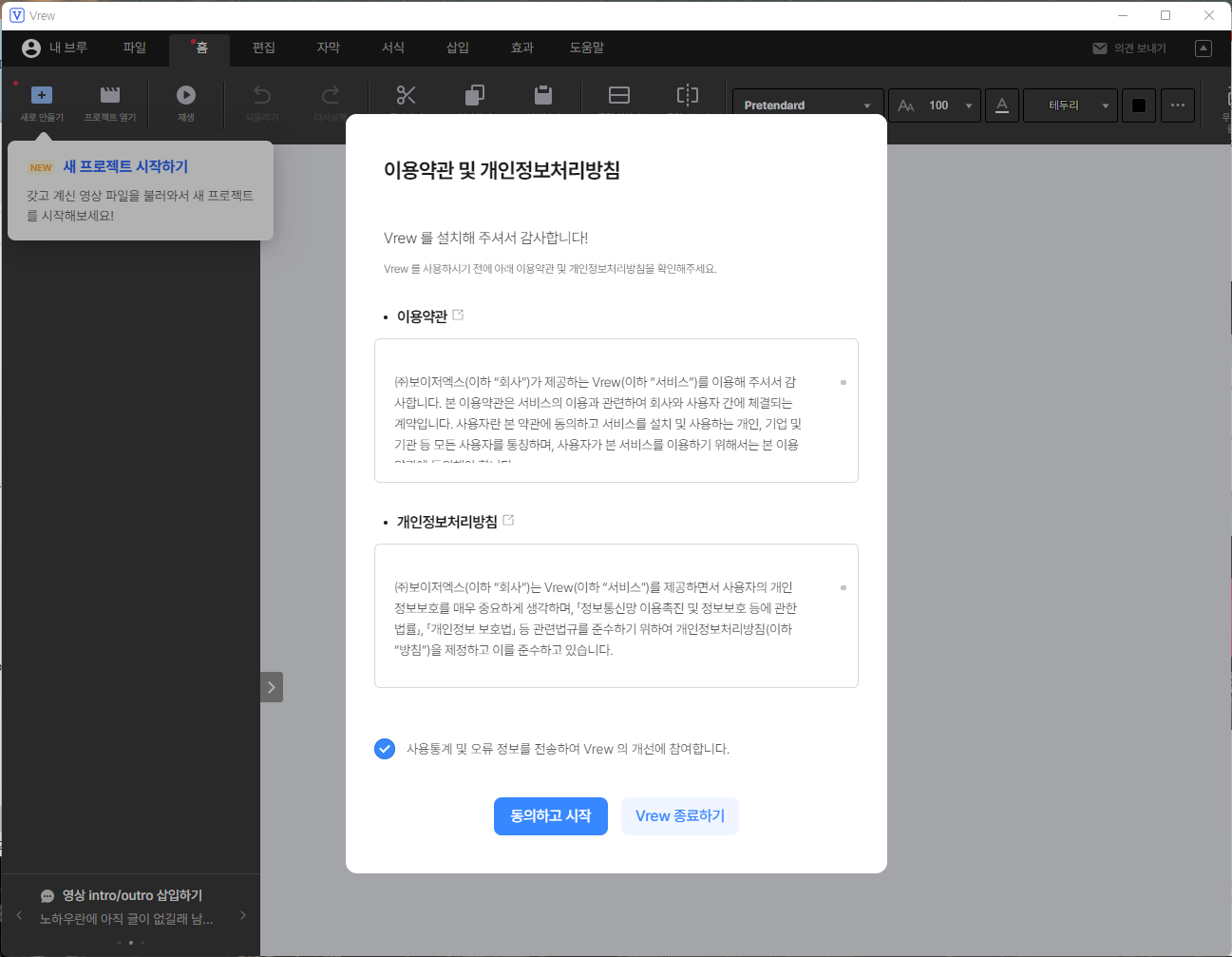Select the 새로 만들기 (New) tool
The height and width of the screenshot is (957, 1232).
(41, 103)
